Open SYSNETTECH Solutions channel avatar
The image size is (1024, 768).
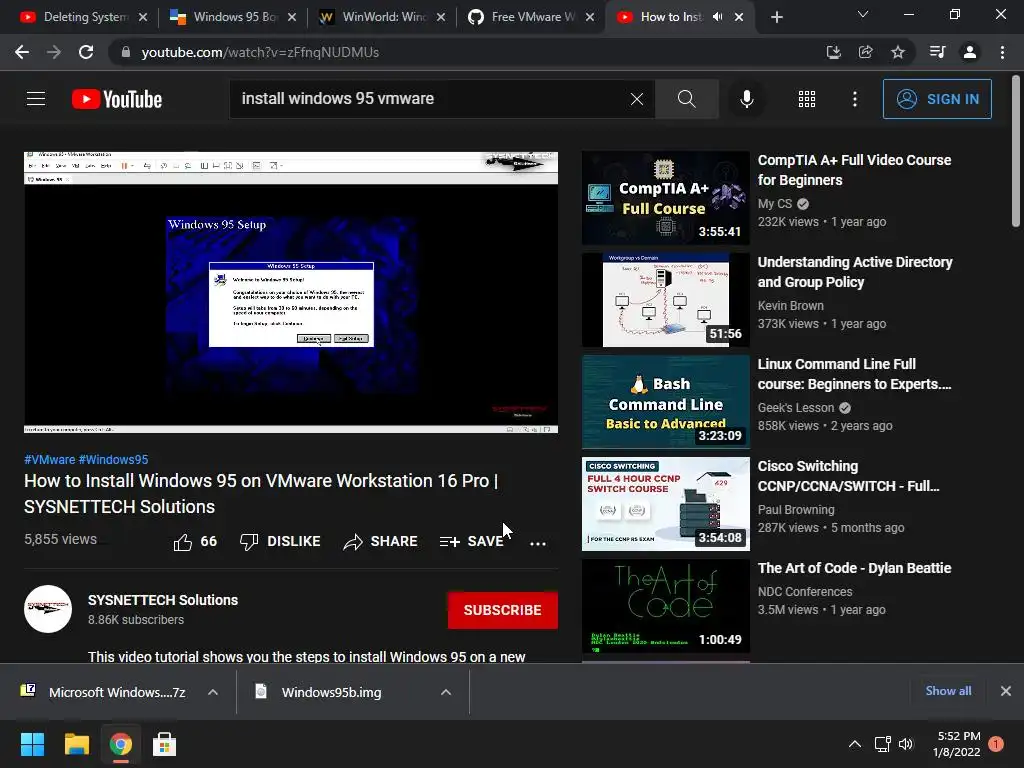[48, 609]
